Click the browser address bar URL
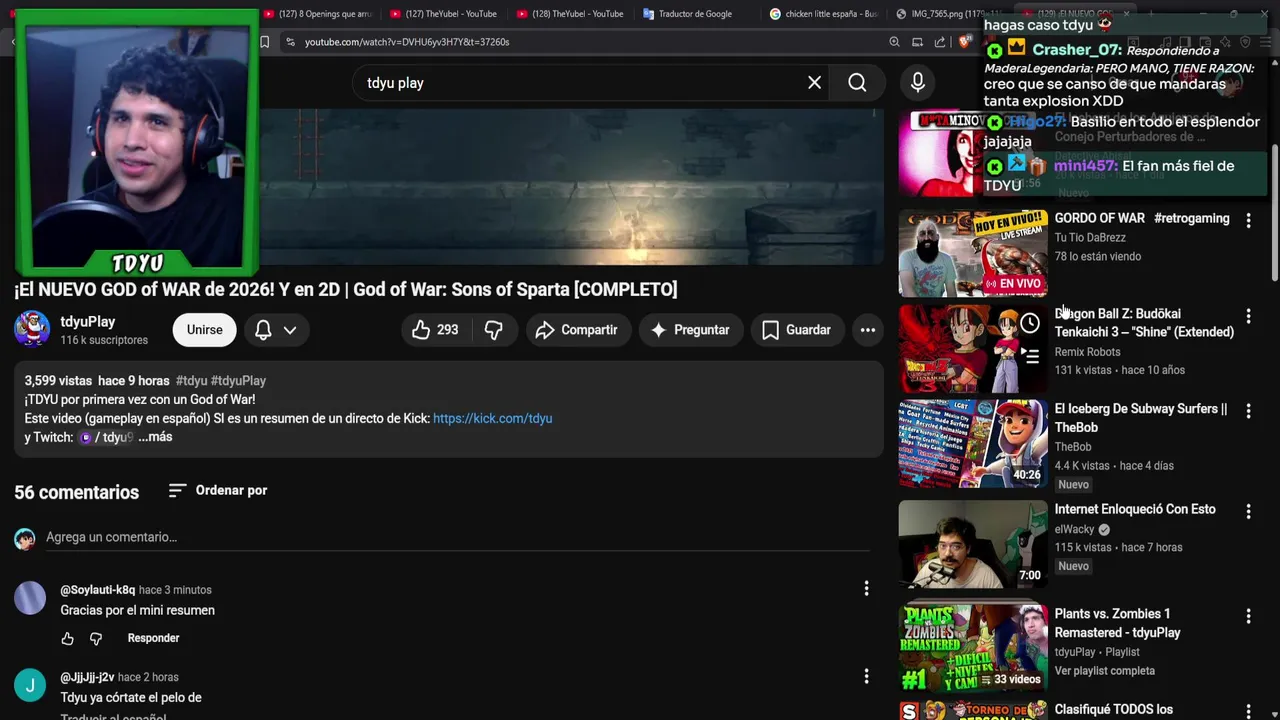Screen dimensions: 1280x720 point(407,42)
